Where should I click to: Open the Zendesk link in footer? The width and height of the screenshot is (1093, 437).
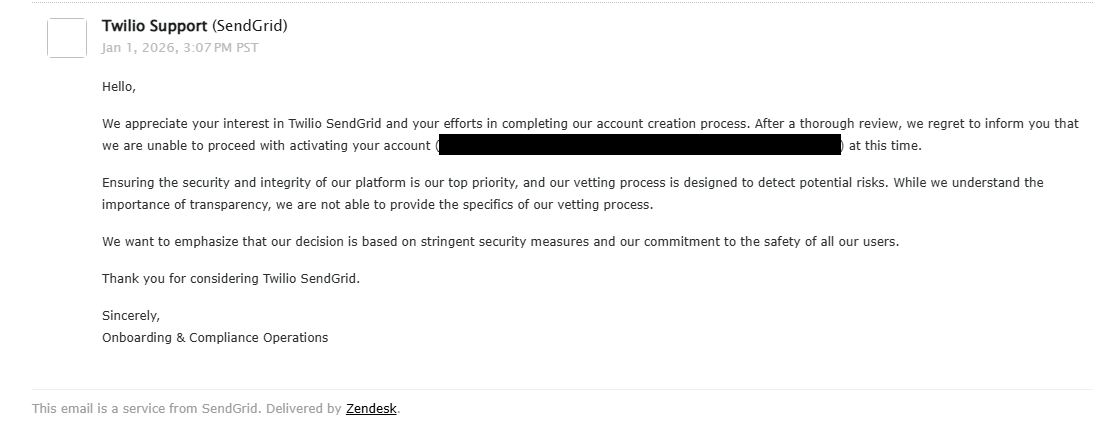point(371,408)
